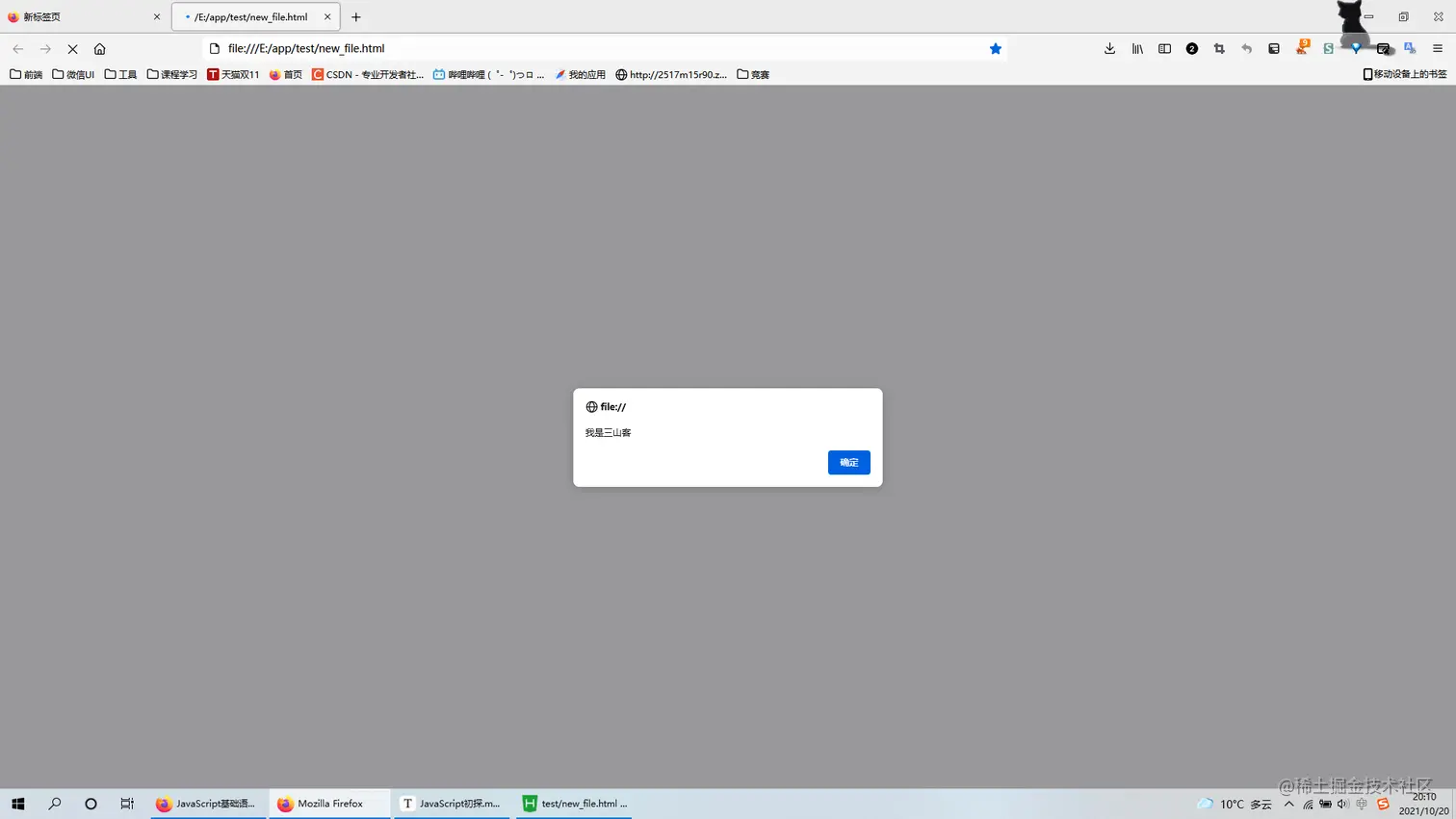Click the orange extension with badge 9
The height and width of the screenshot is (819, 1456).
[1302, 47]
